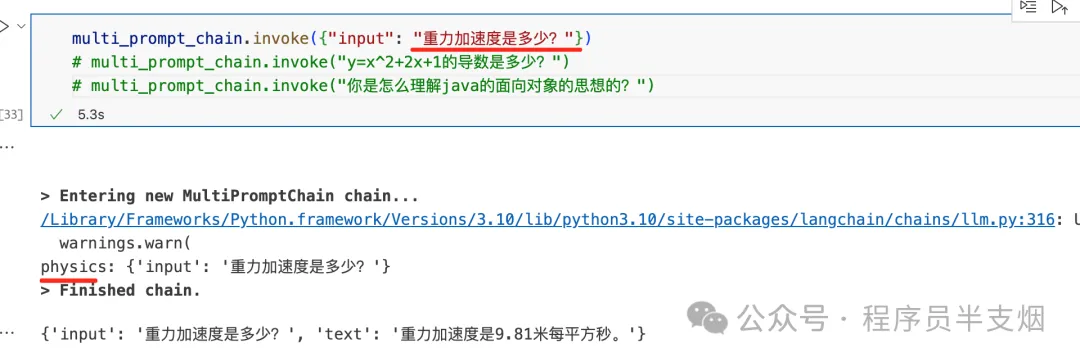Click the final result dictionary output
This screenshot has width=1080, height=362.
(x=344, y=335)
